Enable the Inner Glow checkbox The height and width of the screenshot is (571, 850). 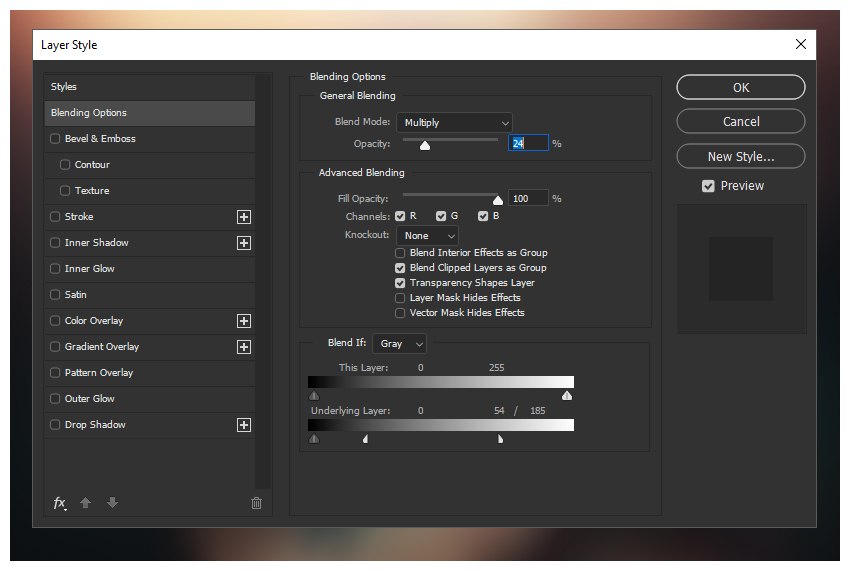pyautogui.click(x=55, y=268)
